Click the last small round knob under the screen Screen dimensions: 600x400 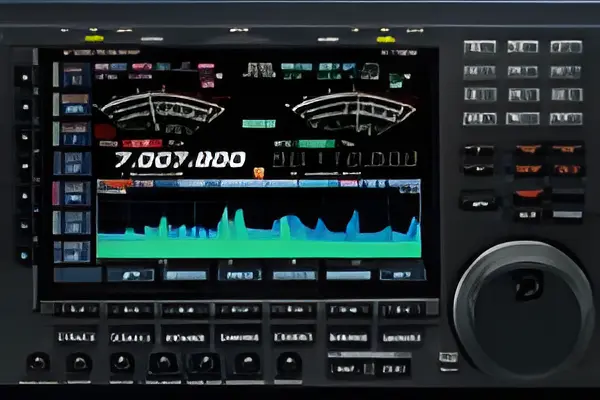[289, 364]
